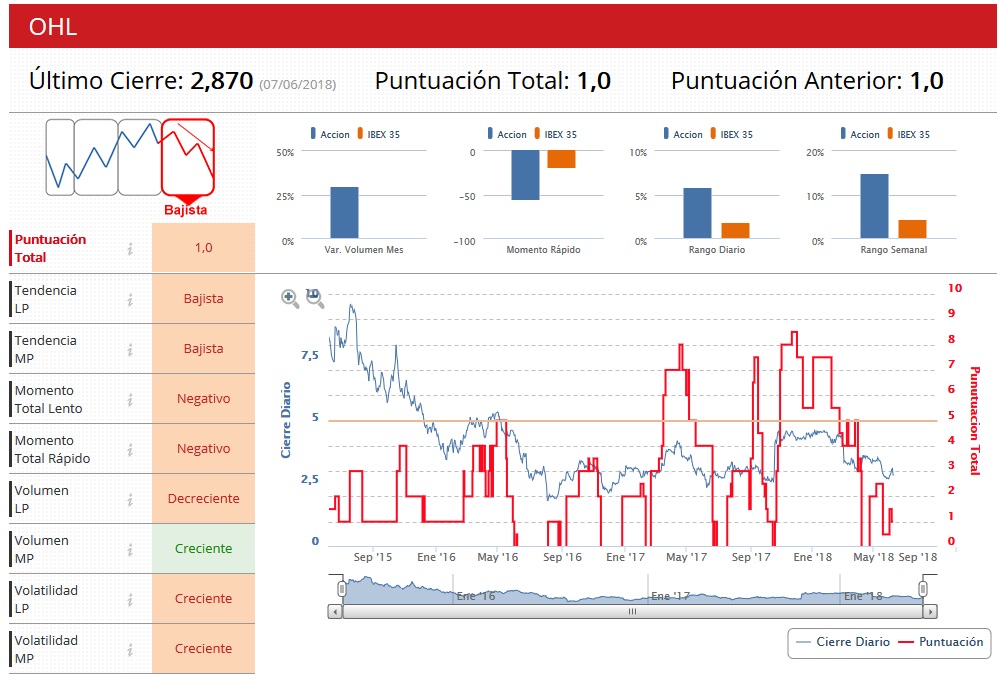Click orange IBEX 35 bar in Momento Rápido
The image size is (1004, 674).
click(562, 159)
